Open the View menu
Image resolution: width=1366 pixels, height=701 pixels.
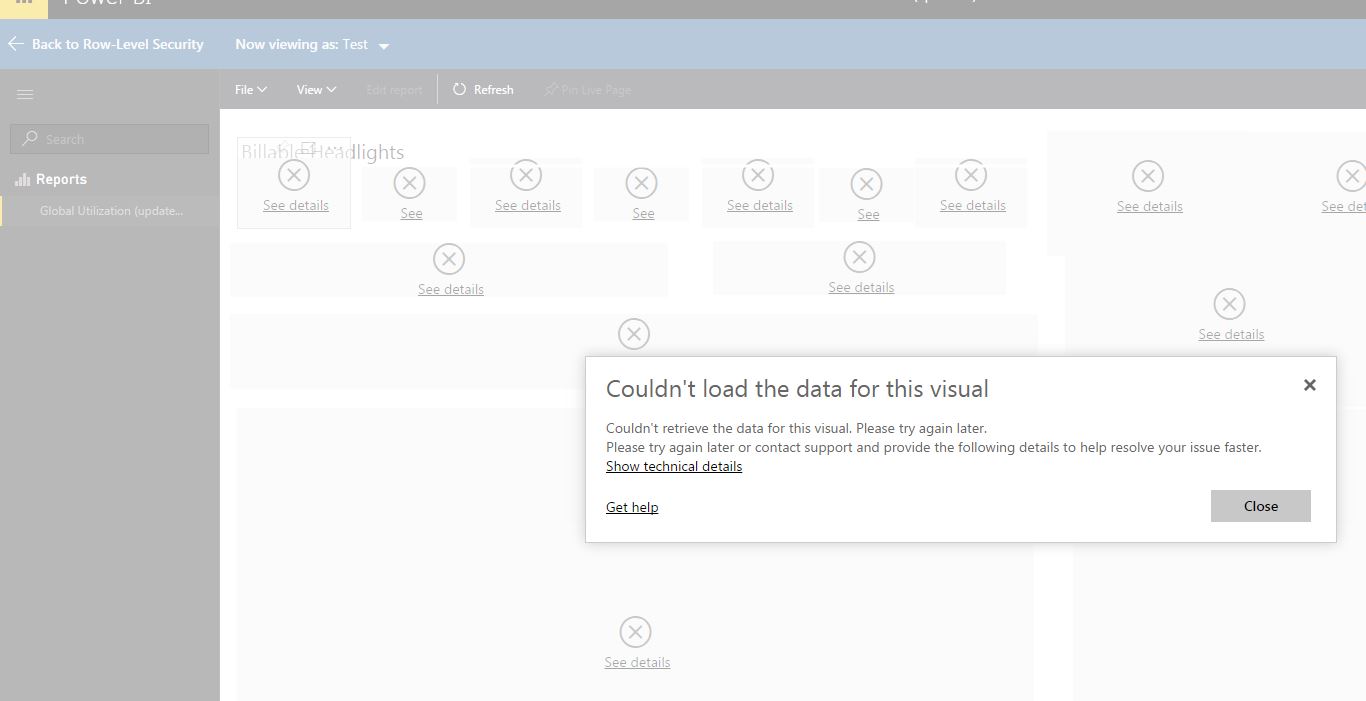[x=316, y=90]
